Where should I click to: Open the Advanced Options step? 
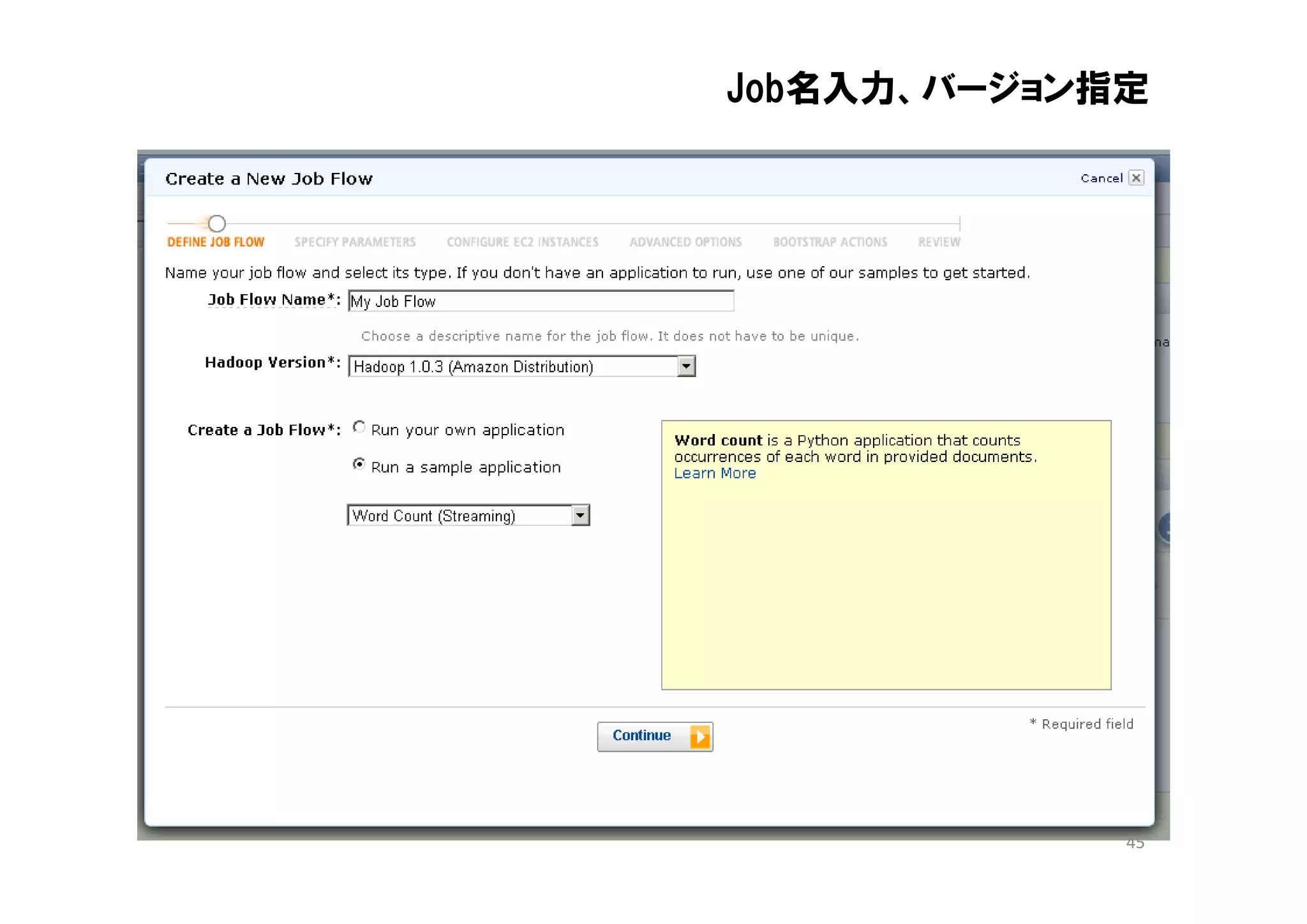click(685, 242)
